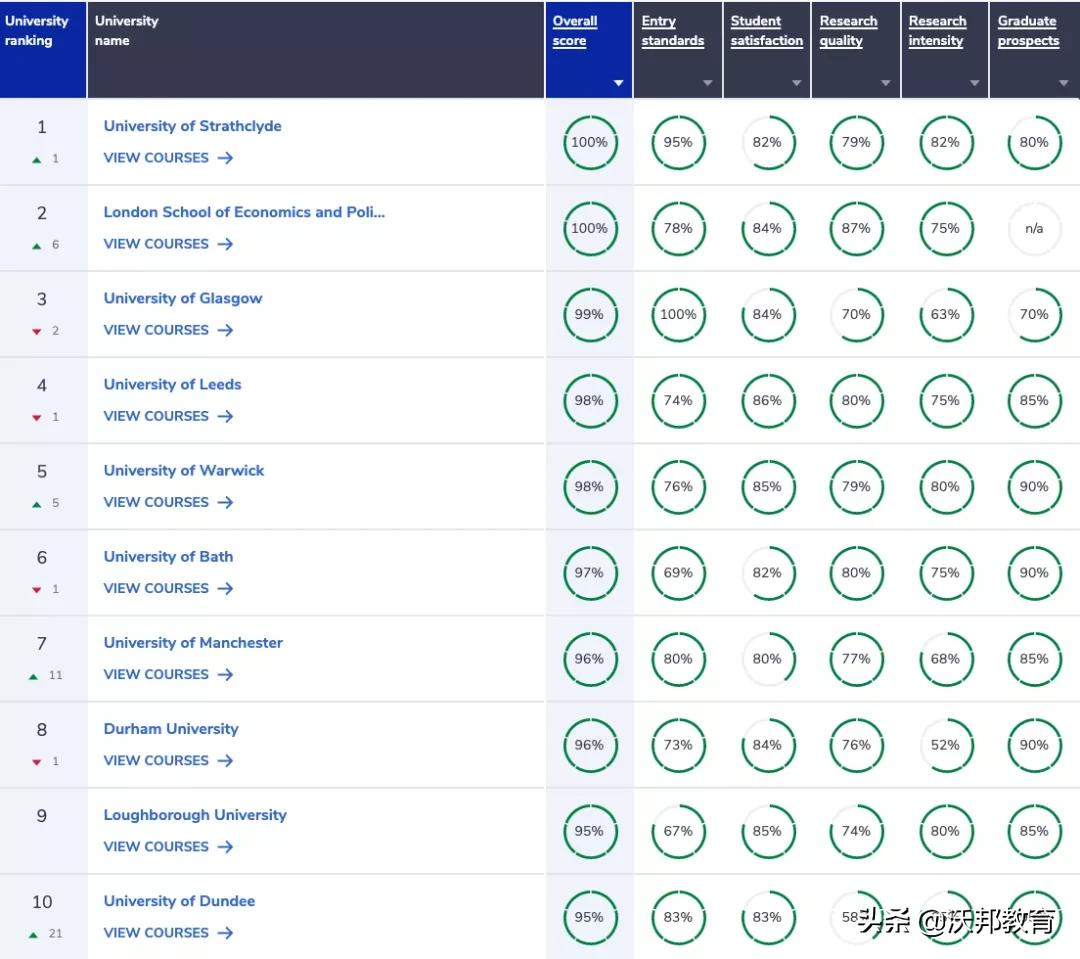Open Loughborough University page
1080x959 pixels.
[x=195, y=815]
